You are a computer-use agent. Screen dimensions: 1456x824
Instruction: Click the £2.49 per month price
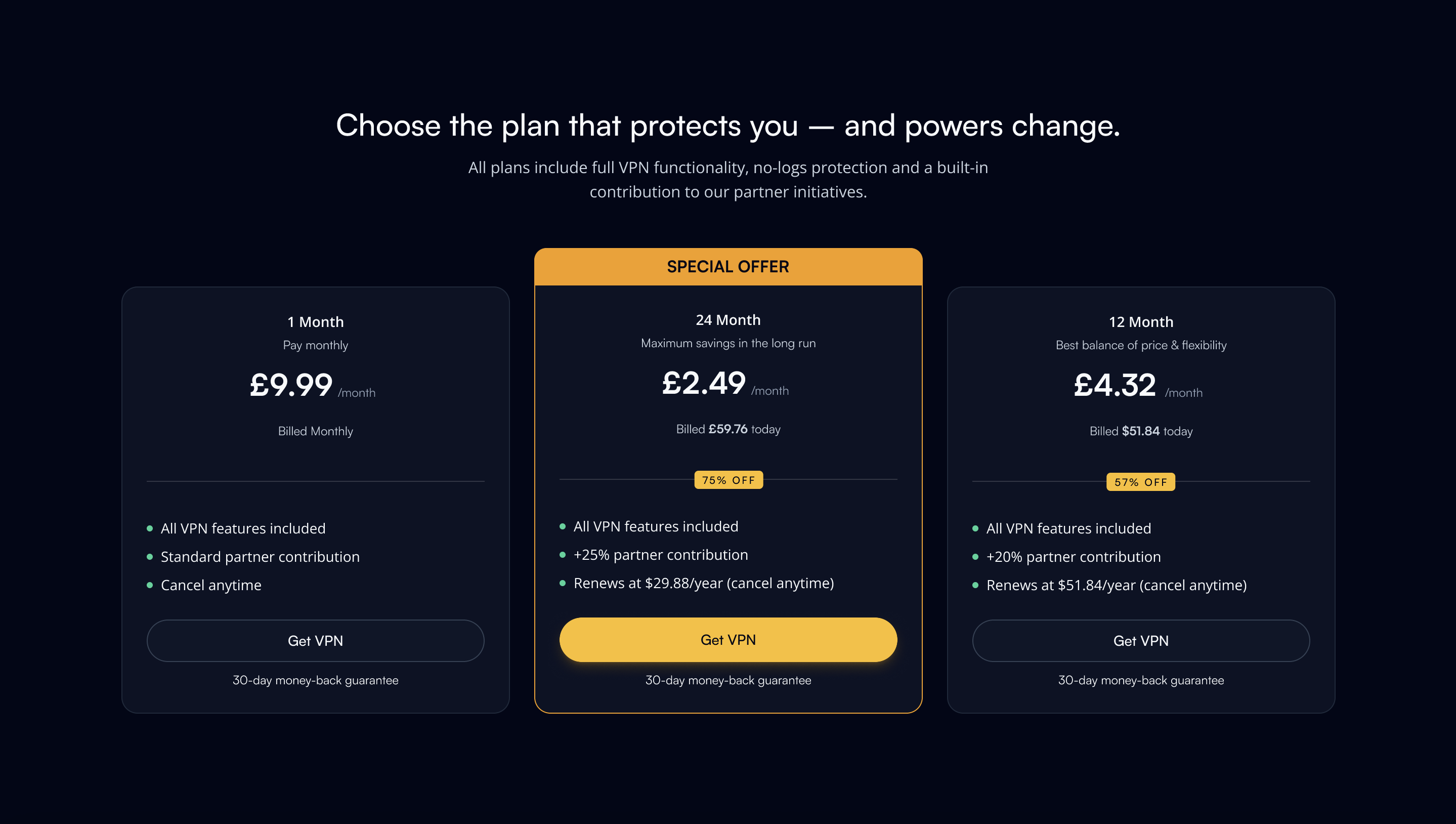(704, 384)
